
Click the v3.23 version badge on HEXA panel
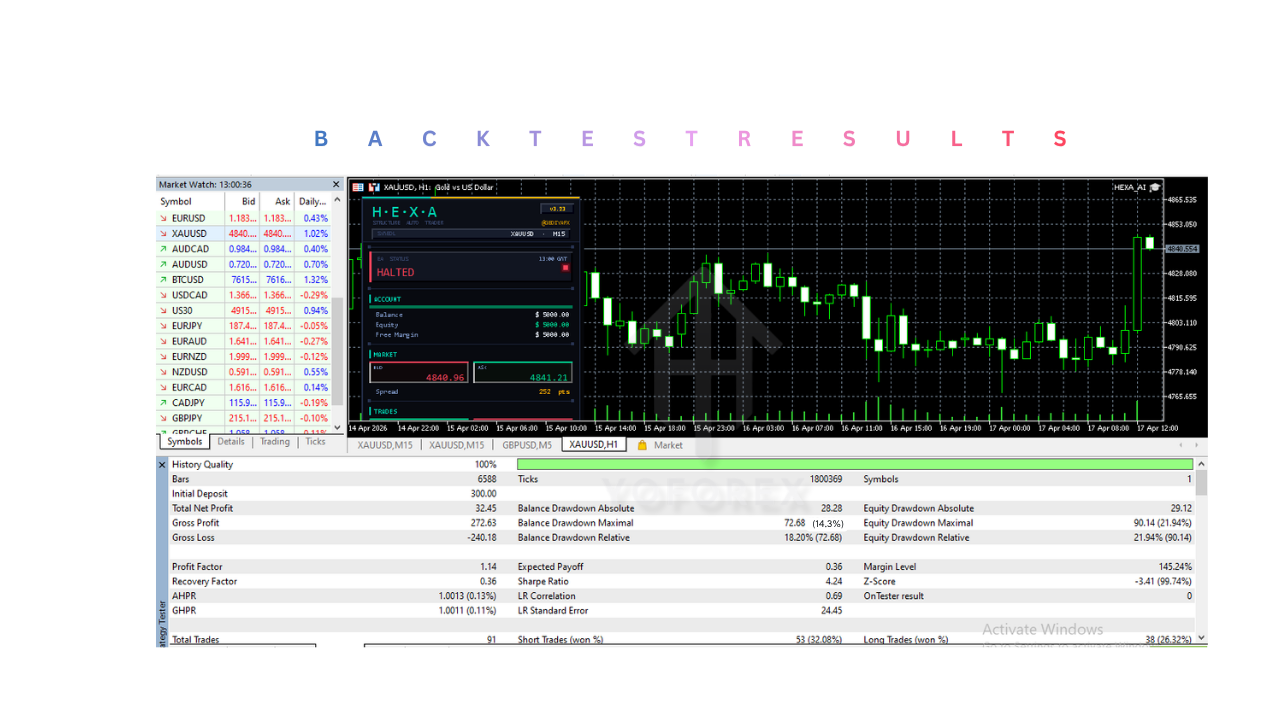point(556,209)
